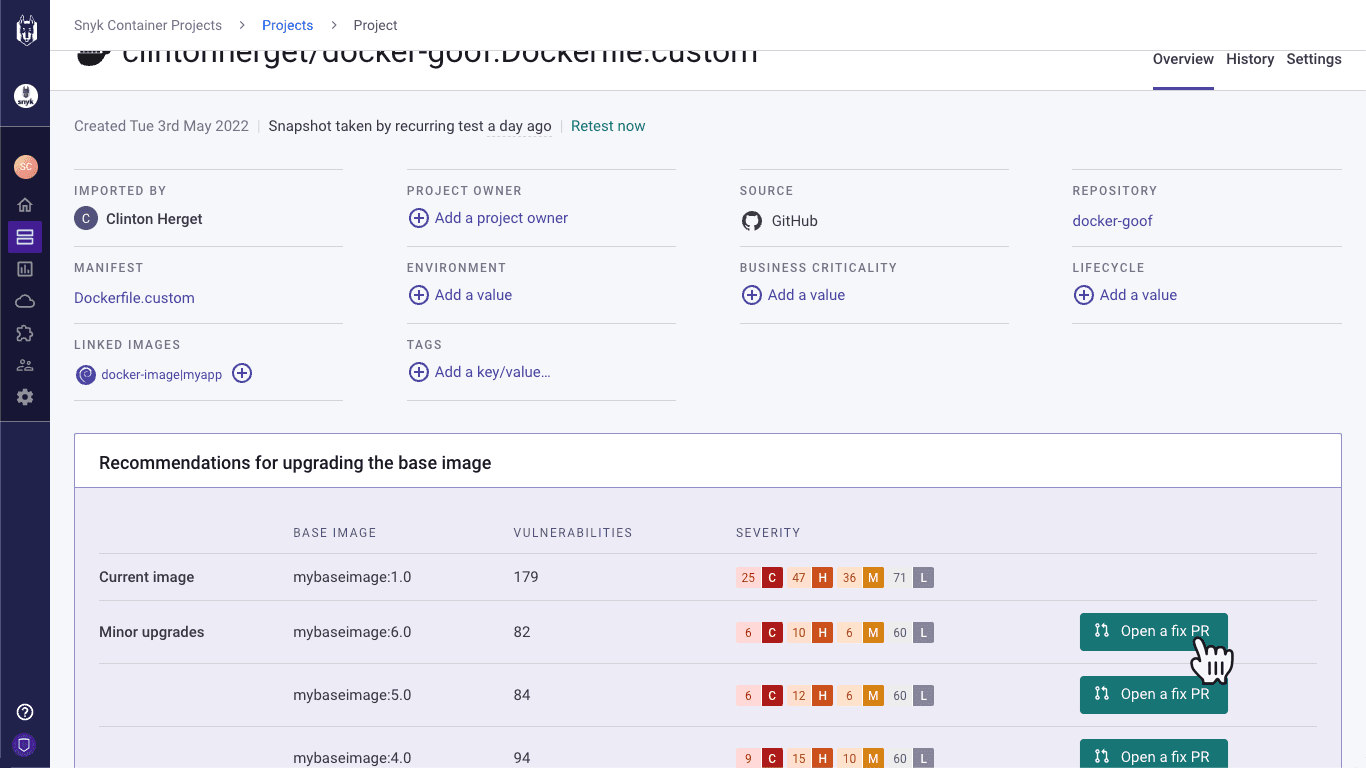This screenshot has width=1366, height=768.
Task: Open the docker-goof repository link
Action: click(x=1112, y=221)
